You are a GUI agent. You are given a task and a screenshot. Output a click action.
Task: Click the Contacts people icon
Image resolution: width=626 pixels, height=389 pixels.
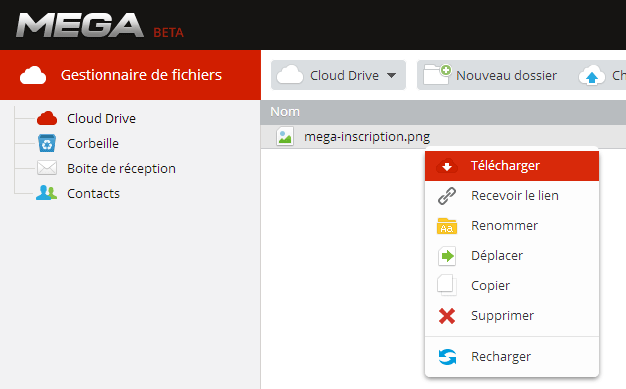[47, 193]
